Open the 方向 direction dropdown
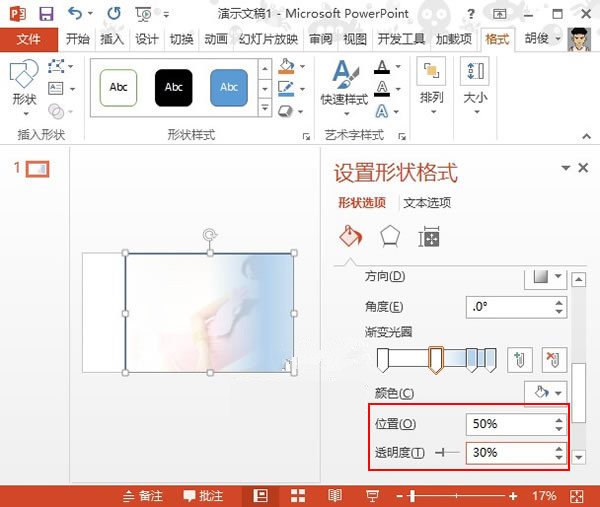The width and height of the screenshot is (600, 507). (x=546, y=277)
